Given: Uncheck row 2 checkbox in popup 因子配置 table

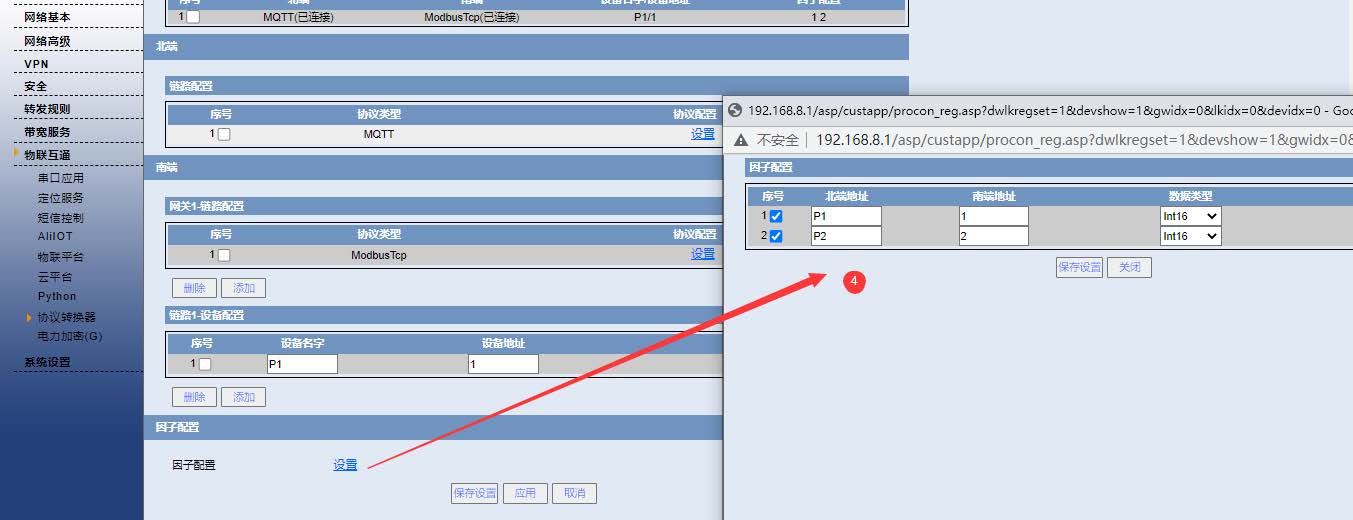Looking at the screenshot, I should pos(776,236).
